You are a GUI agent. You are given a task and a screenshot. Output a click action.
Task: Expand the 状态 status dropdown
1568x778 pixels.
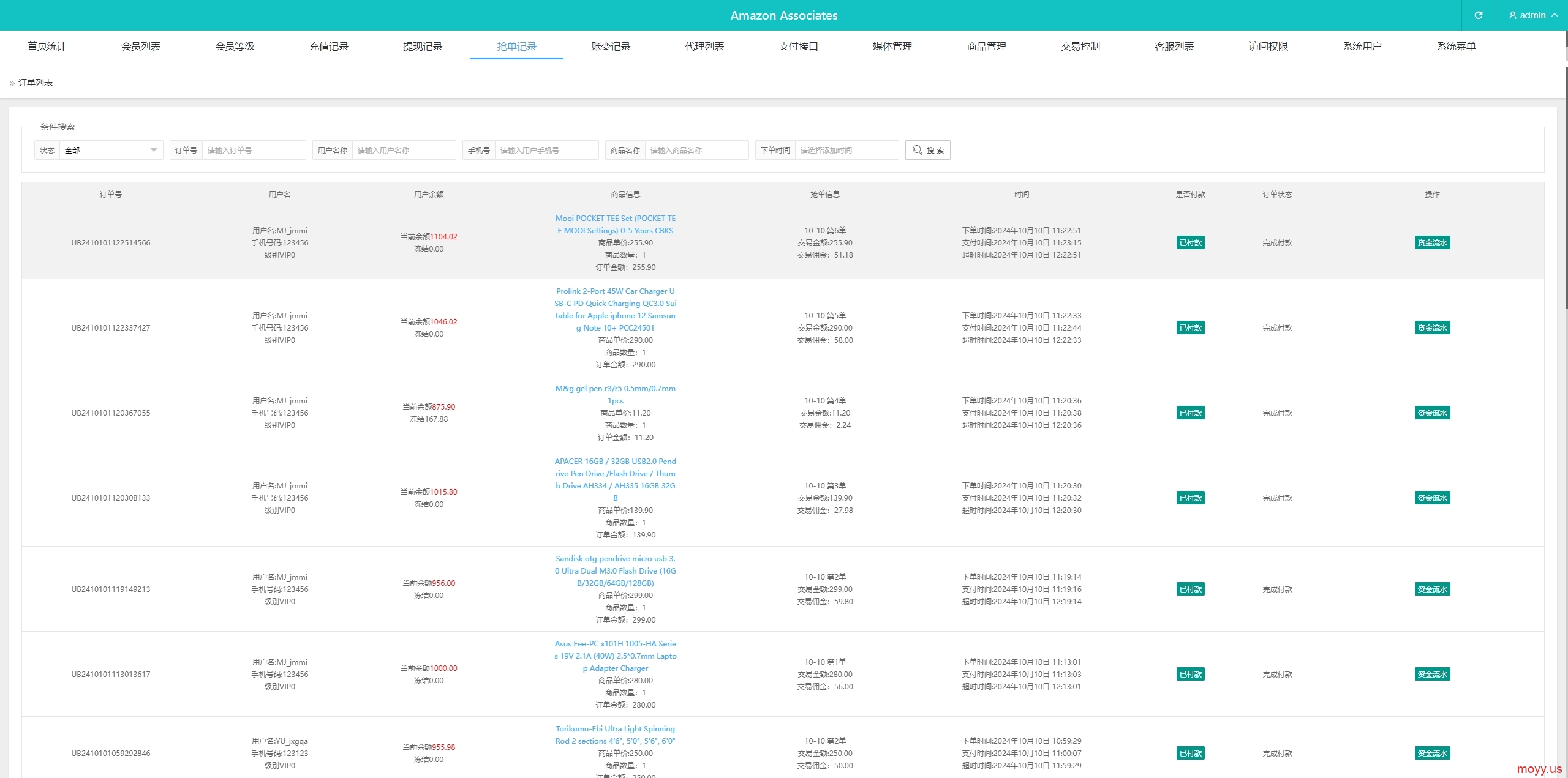(111, 150)
